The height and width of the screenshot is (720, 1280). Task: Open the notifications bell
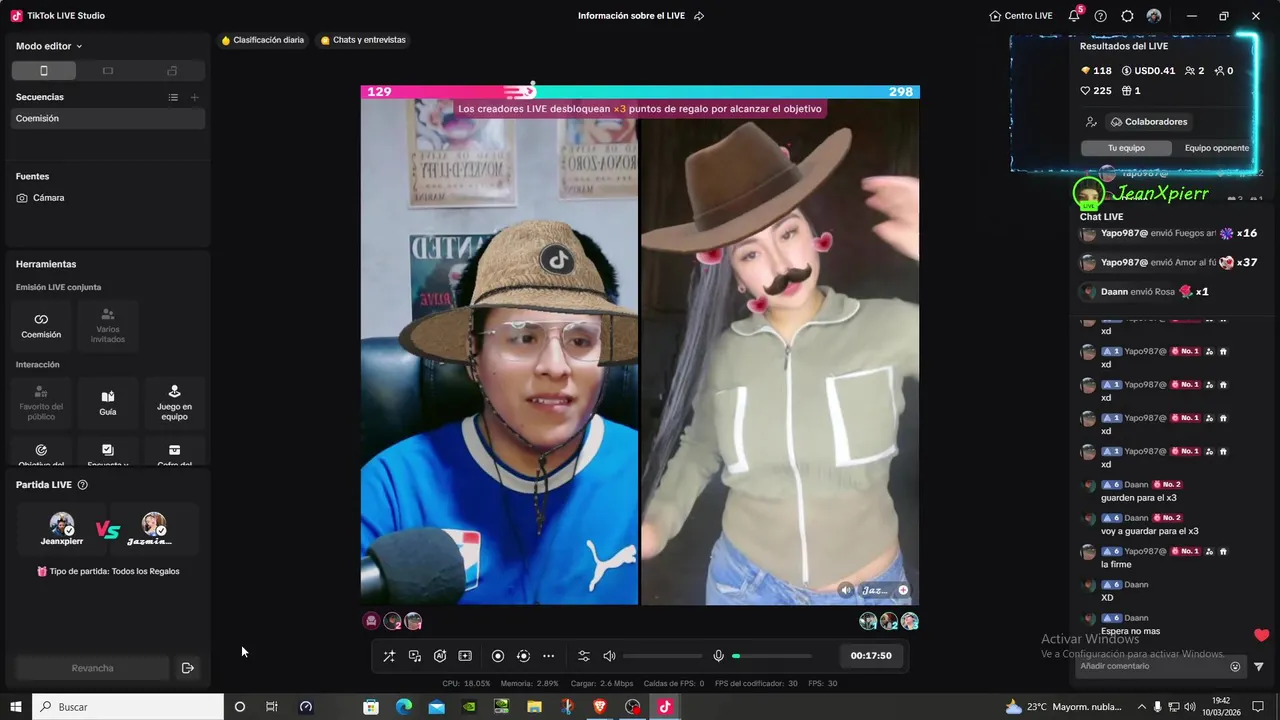click(x=1074, y=16)
